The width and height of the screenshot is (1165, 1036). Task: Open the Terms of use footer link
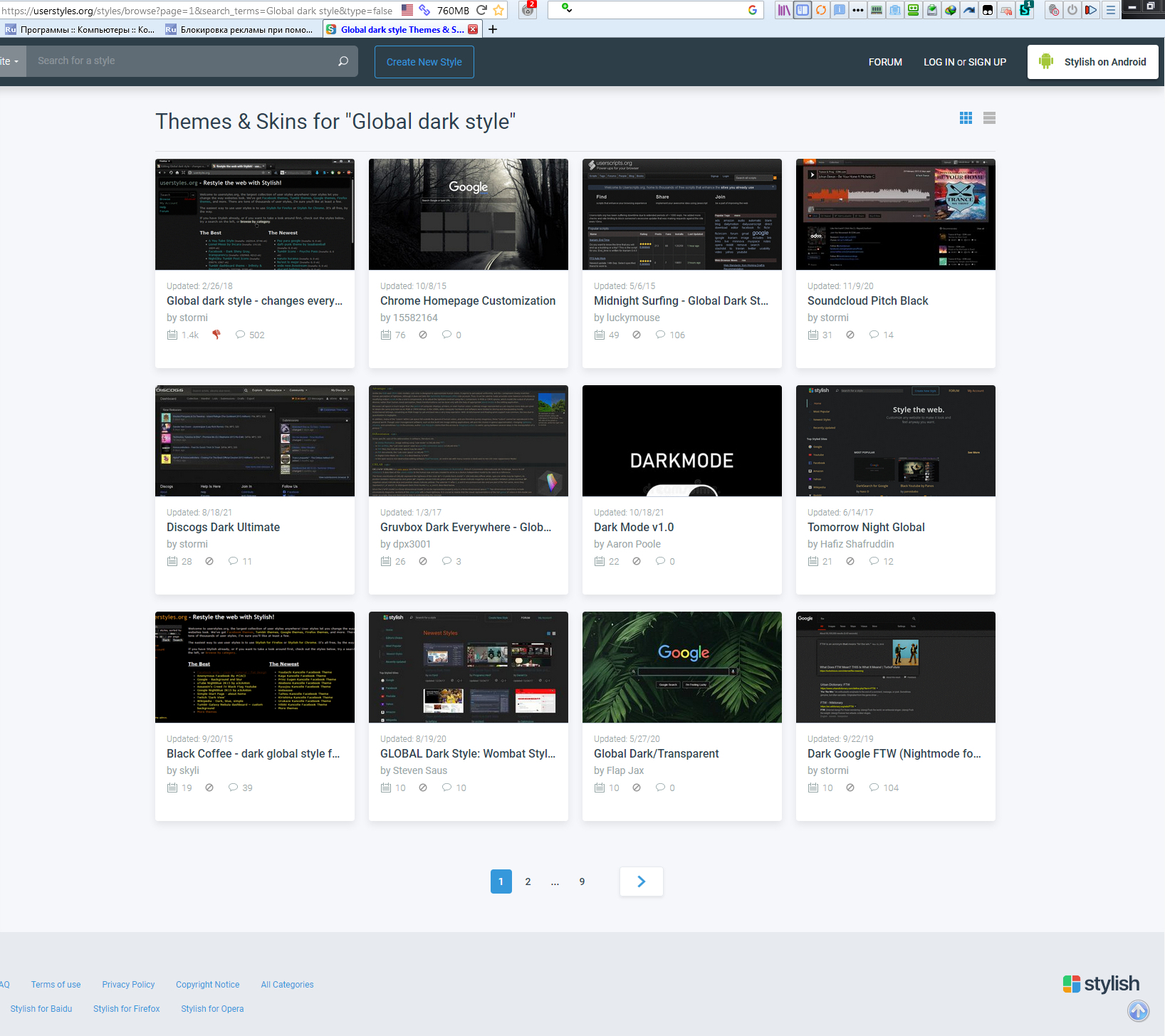point(56,985)
